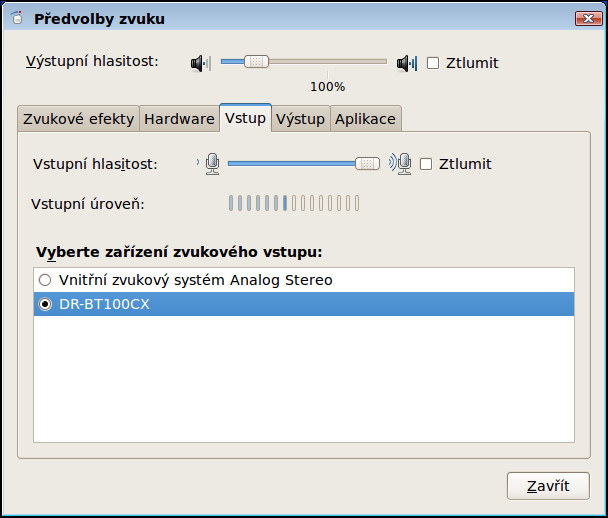
Task: Click the sound preferences window title icon
Action: point(17,19)
